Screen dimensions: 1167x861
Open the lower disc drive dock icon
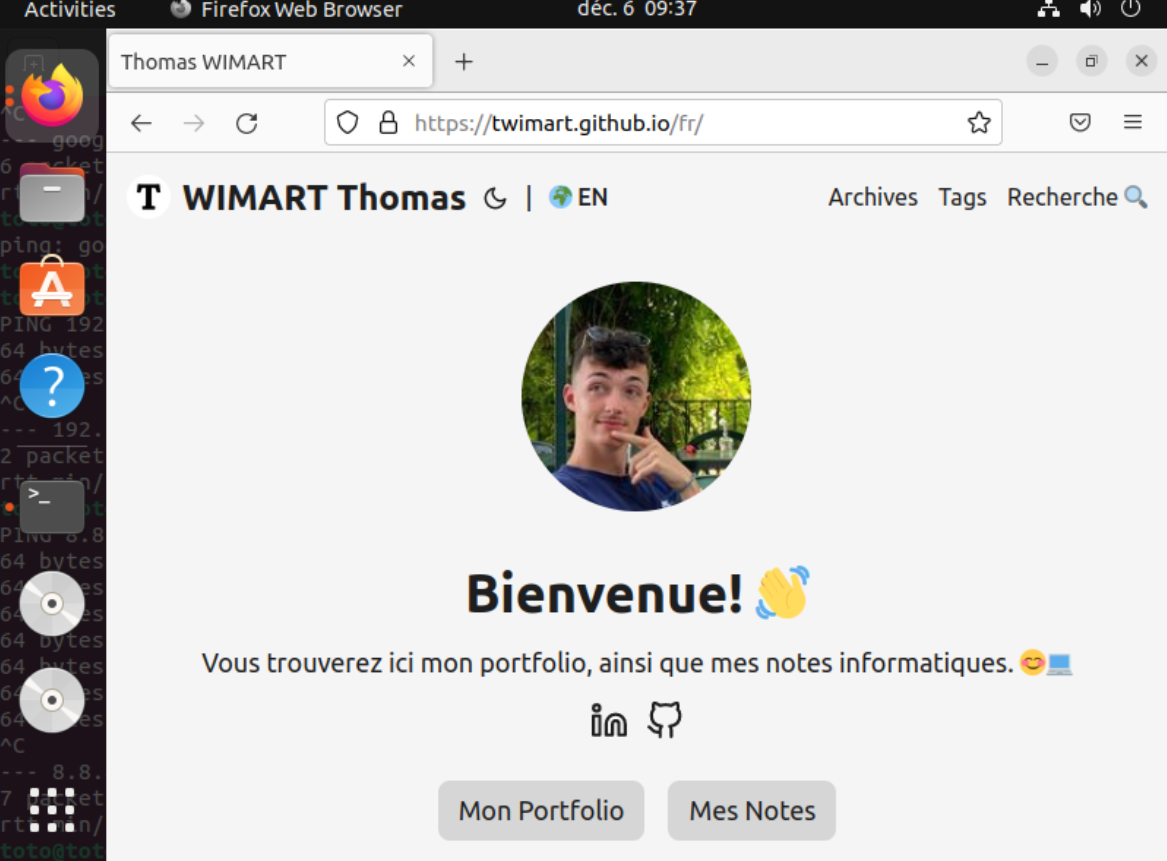point(52,700)
